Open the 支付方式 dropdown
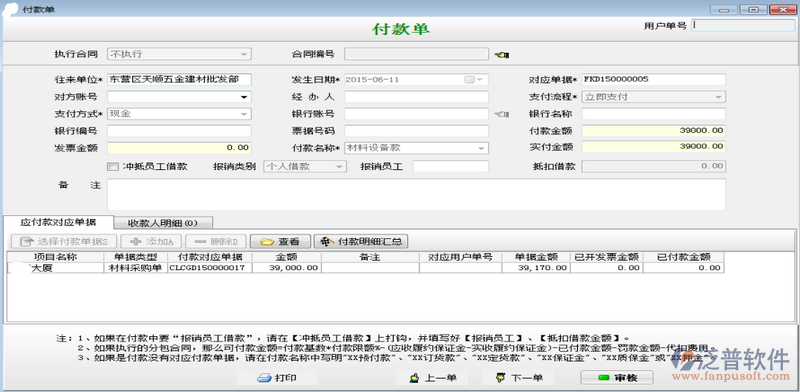 [x=244, y=114]
